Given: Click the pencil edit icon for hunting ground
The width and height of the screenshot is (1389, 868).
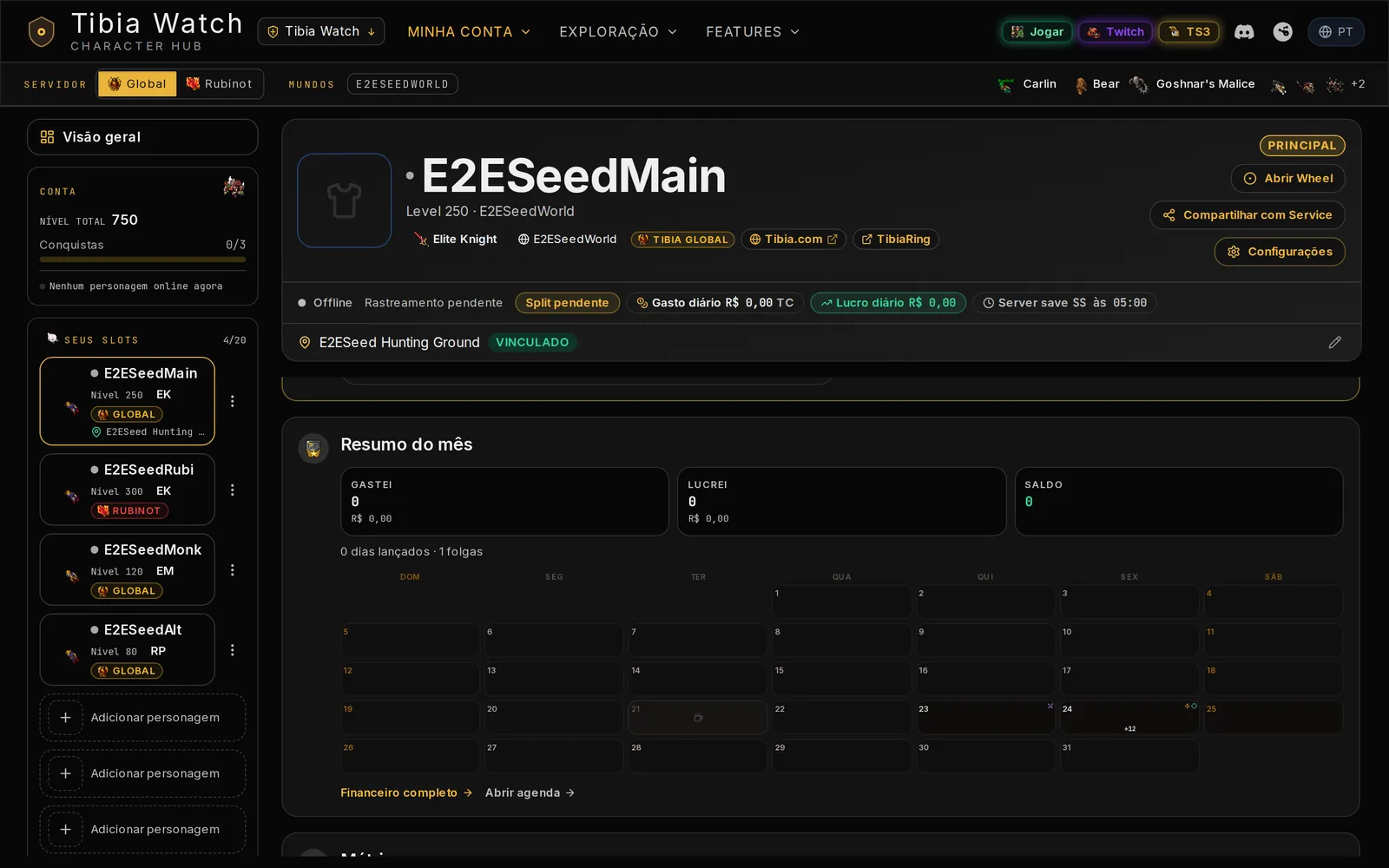Looking at the screenshot, I should (x=1334, y=343).
